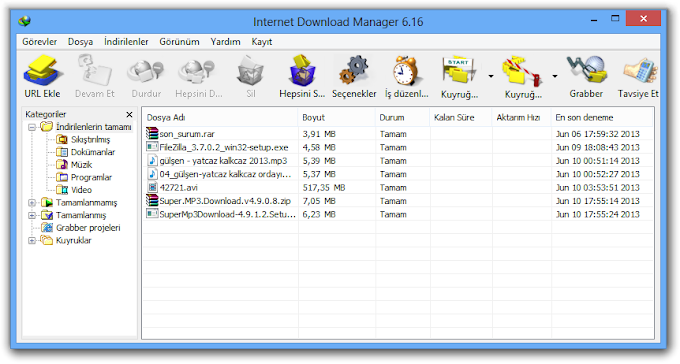Launch the Grabber tool icon

pyautogui.click(x=586, y=69)
